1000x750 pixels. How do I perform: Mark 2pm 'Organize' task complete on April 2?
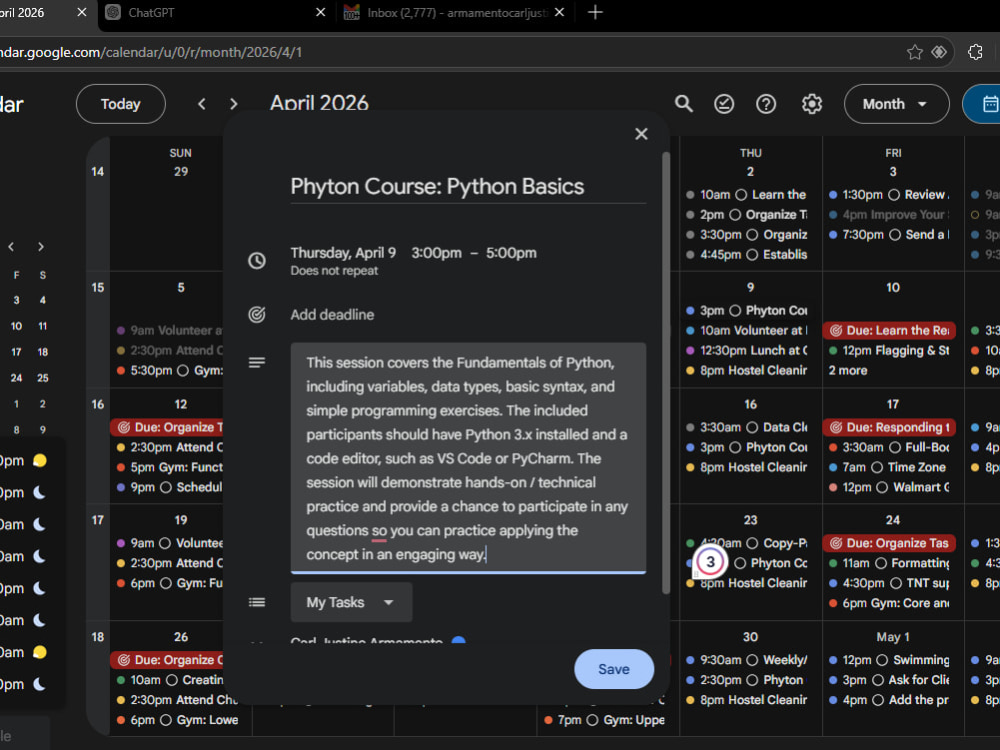pyautogui.click(x=735, y=215)
